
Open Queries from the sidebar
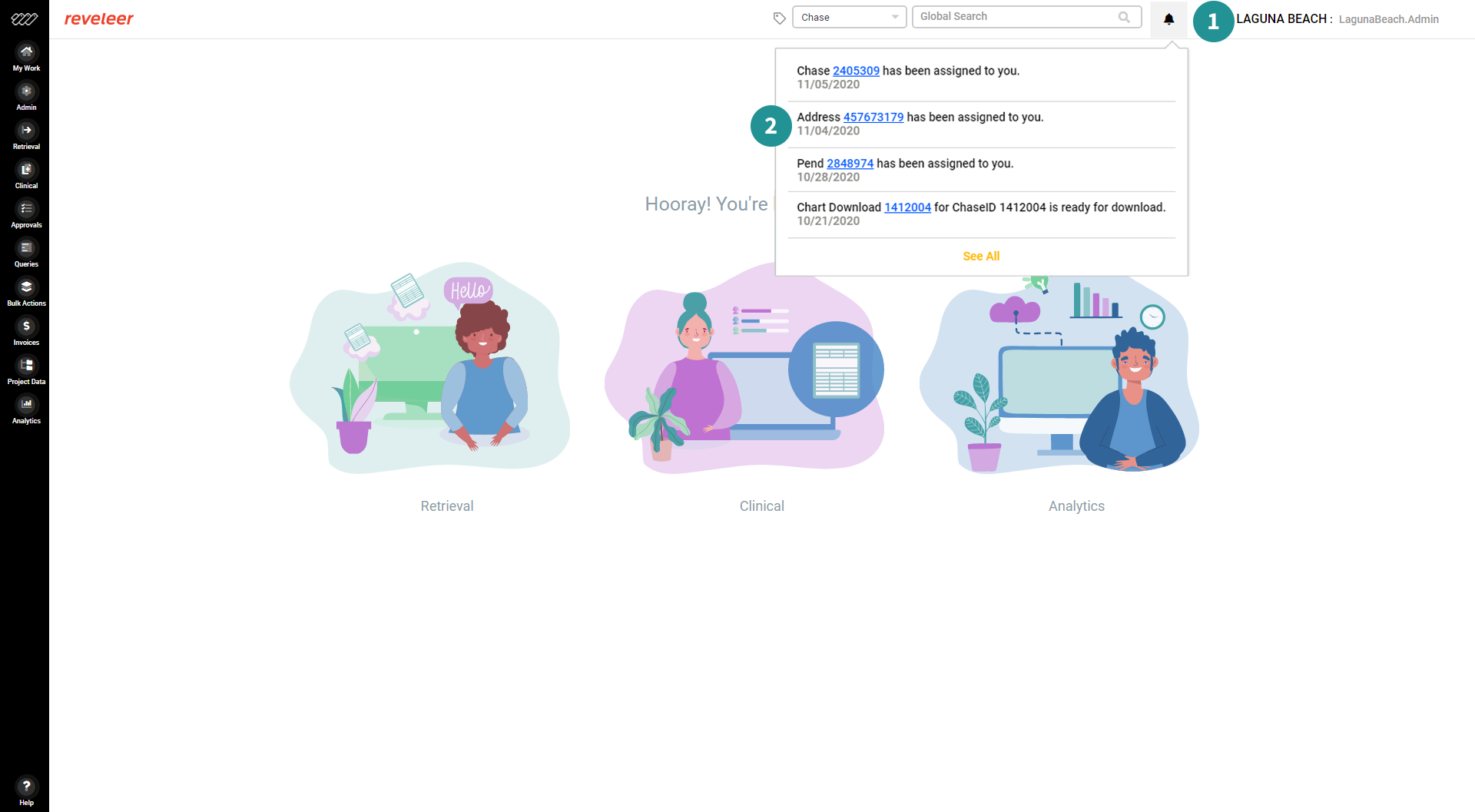click(26, 254)
